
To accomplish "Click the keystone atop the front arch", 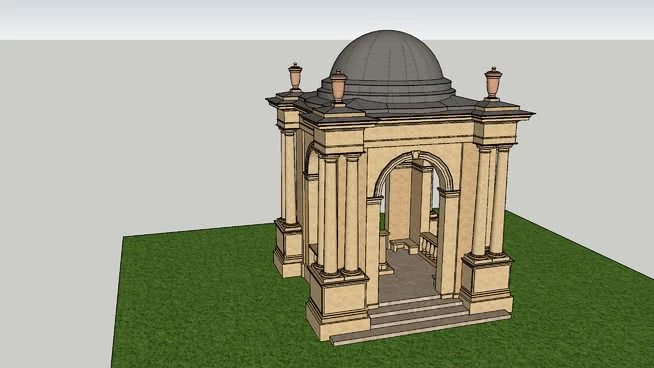I will pos(415,155).
